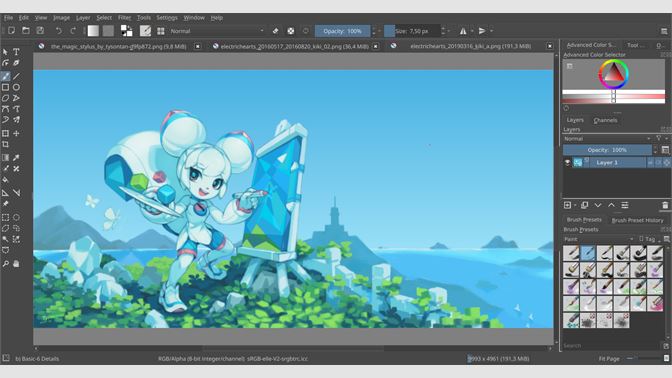Pick a color in the color triangle

(614, 74)
